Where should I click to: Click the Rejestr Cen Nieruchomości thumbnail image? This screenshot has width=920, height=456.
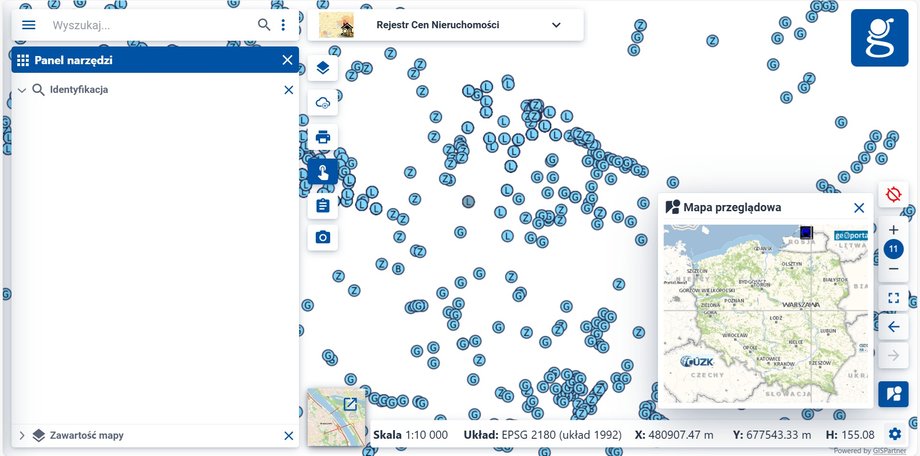(x=336, y=25)
